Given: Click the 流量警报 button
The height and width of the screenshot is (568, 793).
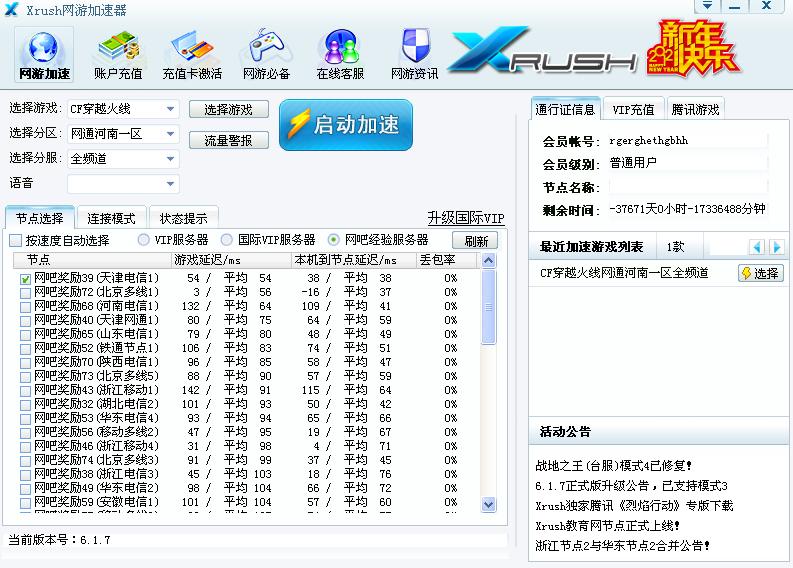Looking at the screenshot, I should 229,140.
